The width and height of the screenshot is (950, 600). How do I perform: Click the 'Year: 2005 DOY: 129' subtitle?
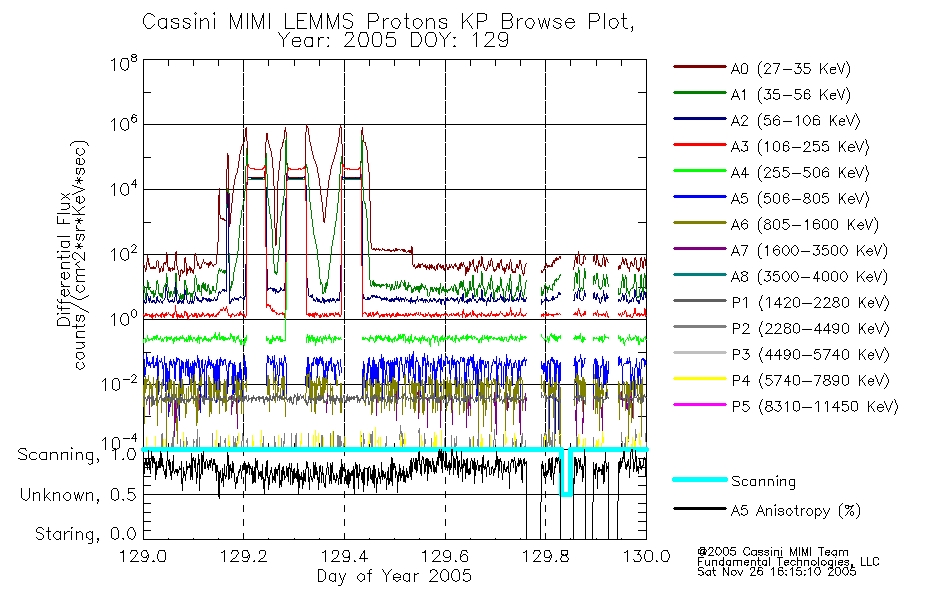click(x=393, y=41)
